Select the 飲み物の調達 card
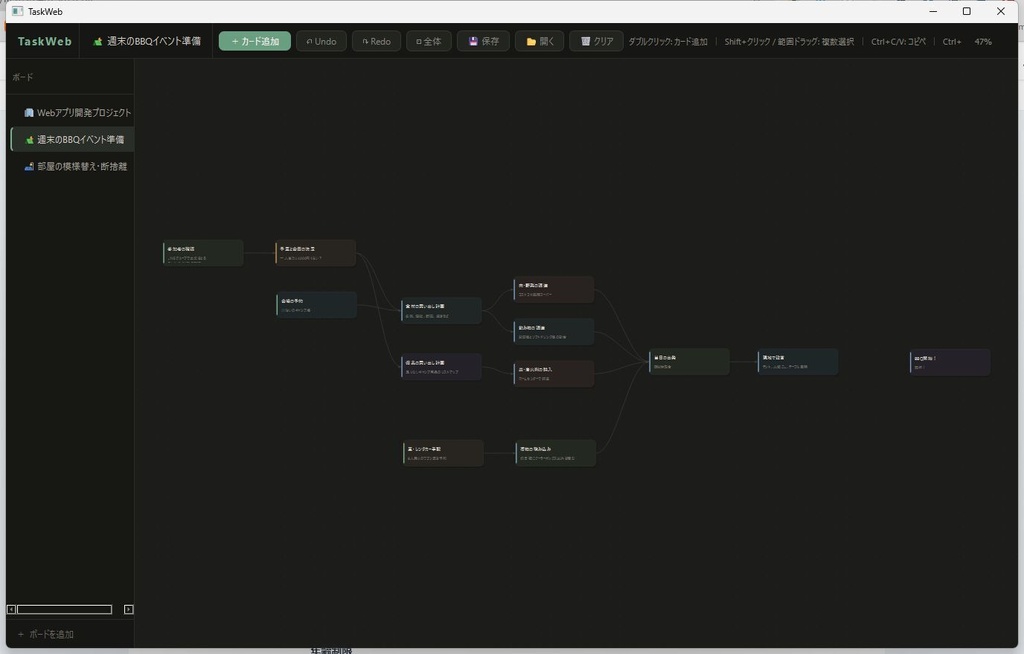Screen dimensions: 1024x654 coord(554,332)
